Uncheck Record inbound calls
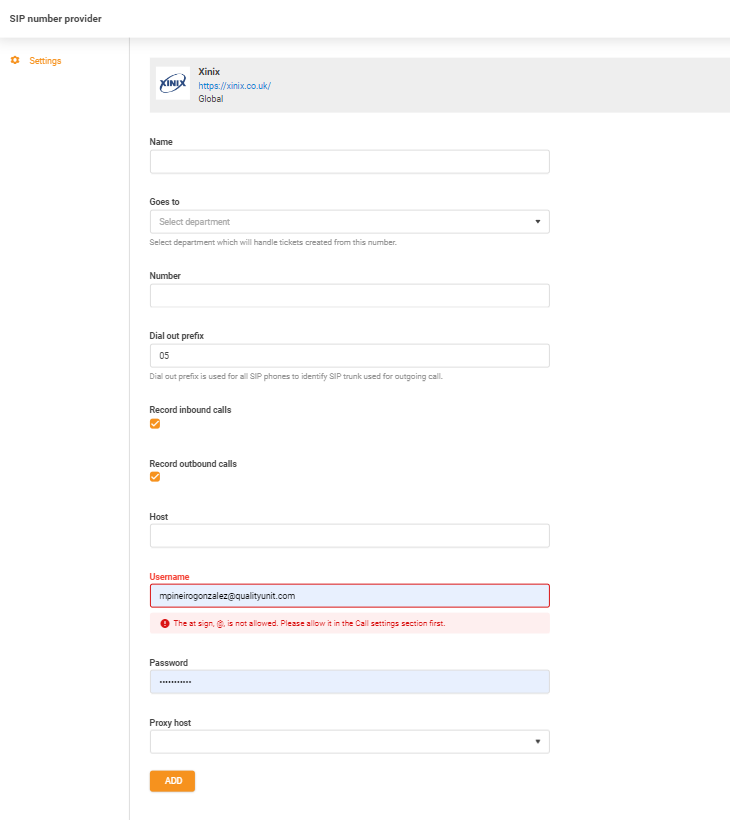This screenshot has width=730, height=820. (155, 424)
